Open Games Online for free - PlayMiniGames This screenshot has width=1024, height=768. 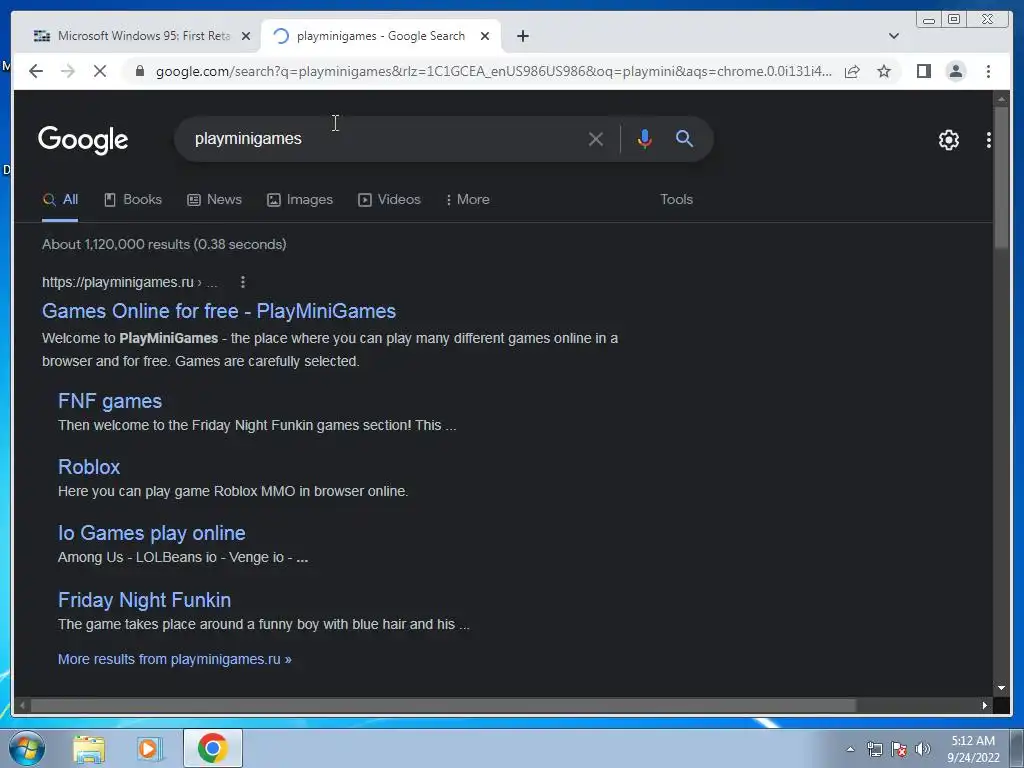(x=219, y=311)
